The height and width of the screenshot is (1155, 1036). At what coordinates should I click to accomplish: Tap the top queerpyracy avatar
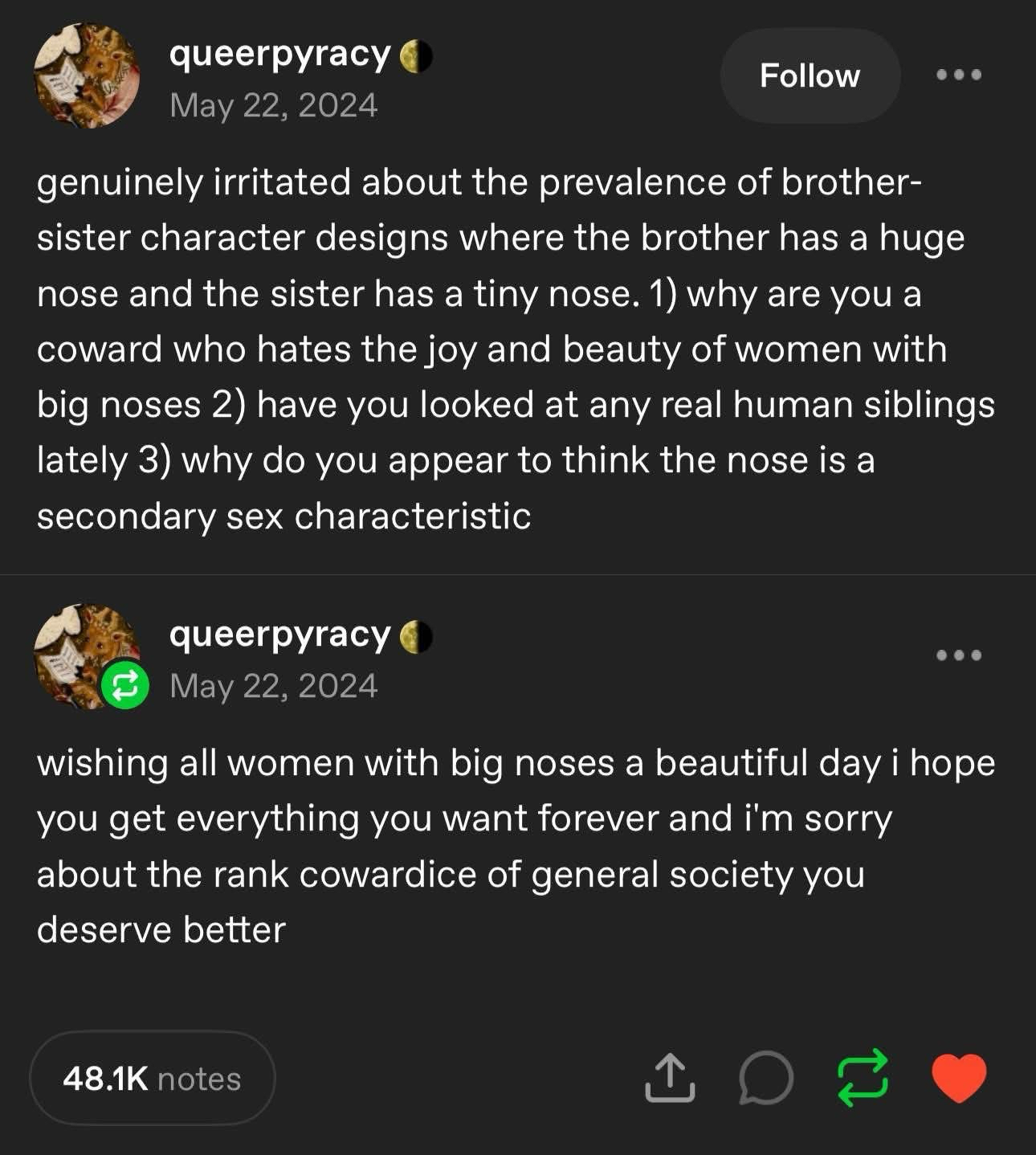point(87,76)
